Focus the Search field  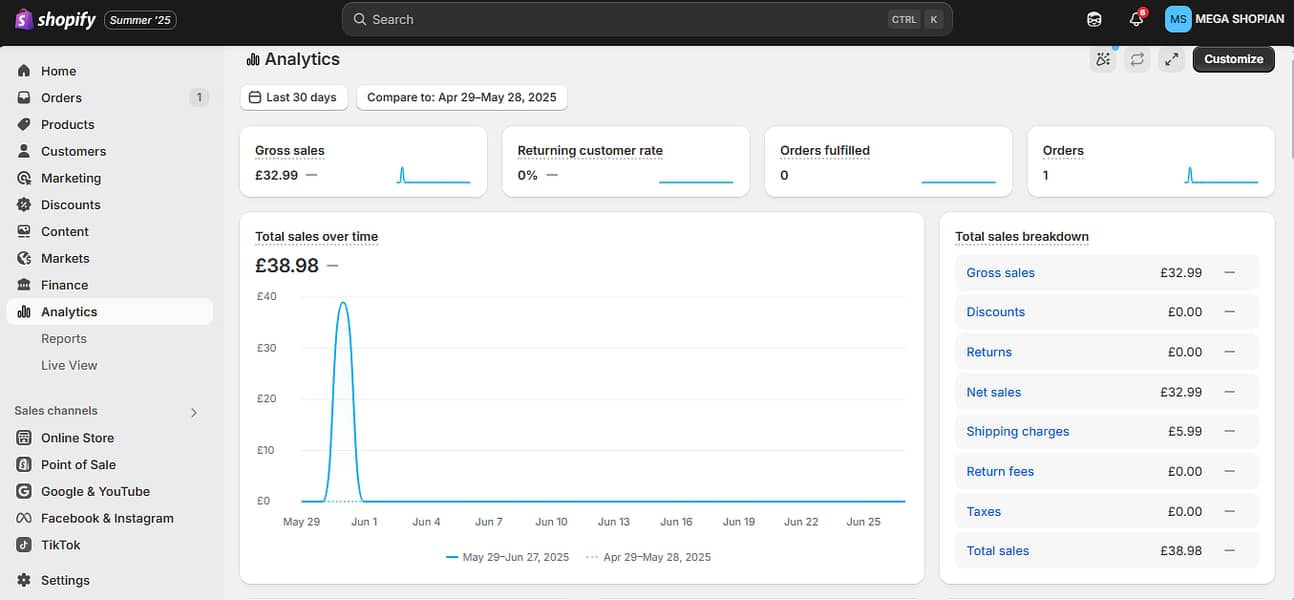pos(647,19)
